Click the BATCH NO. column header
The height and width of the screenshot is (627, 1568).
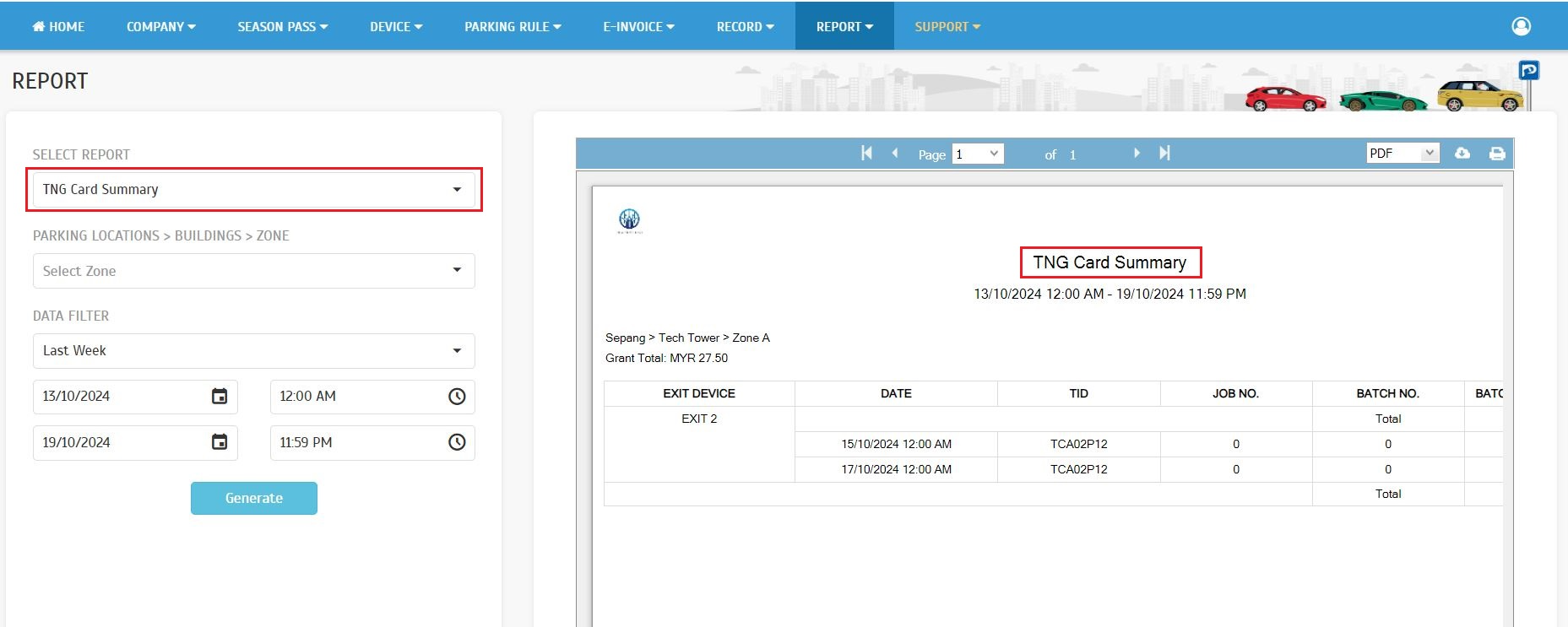[1388, 393]
